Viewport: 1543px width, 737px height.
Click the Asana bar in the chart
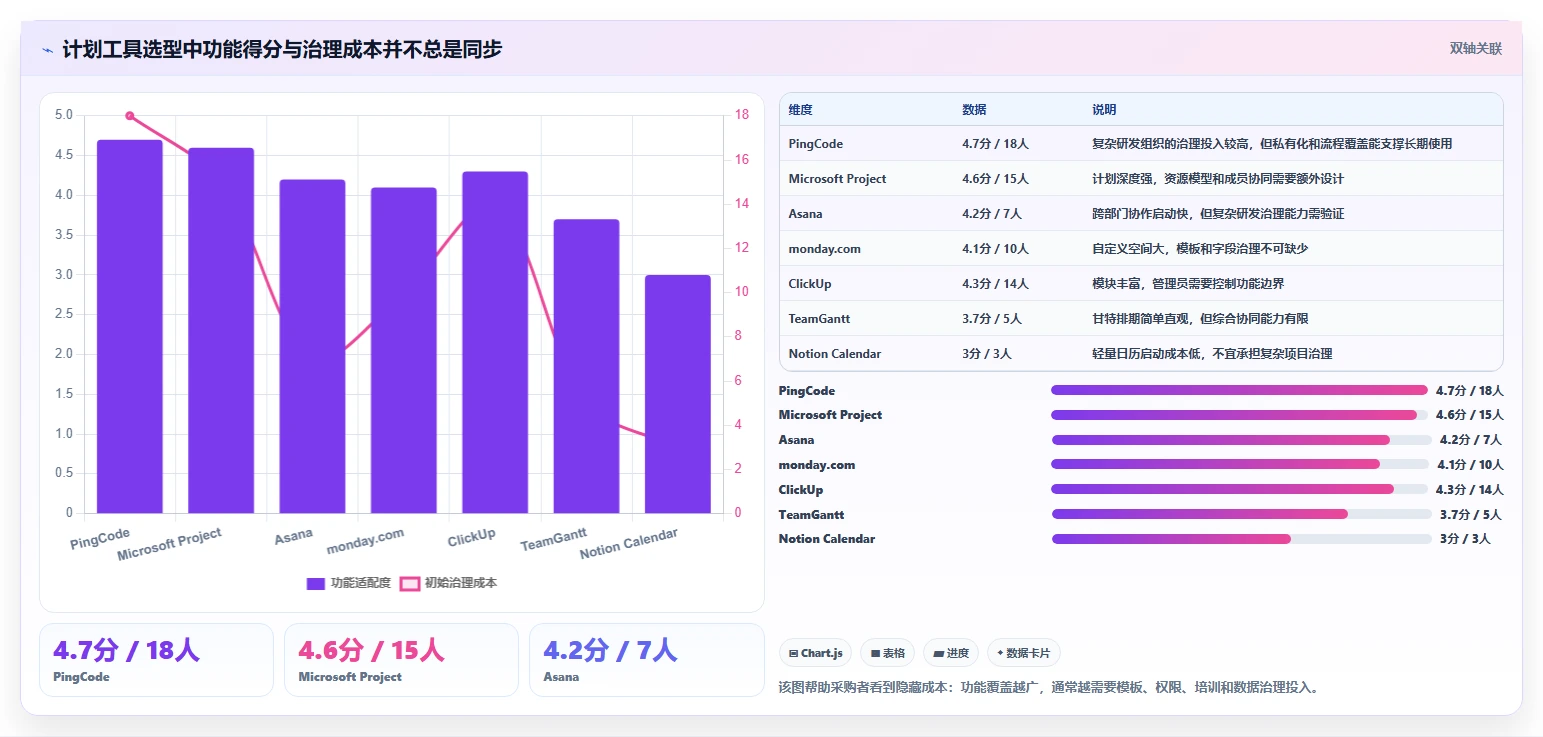[x=312, y=347]
